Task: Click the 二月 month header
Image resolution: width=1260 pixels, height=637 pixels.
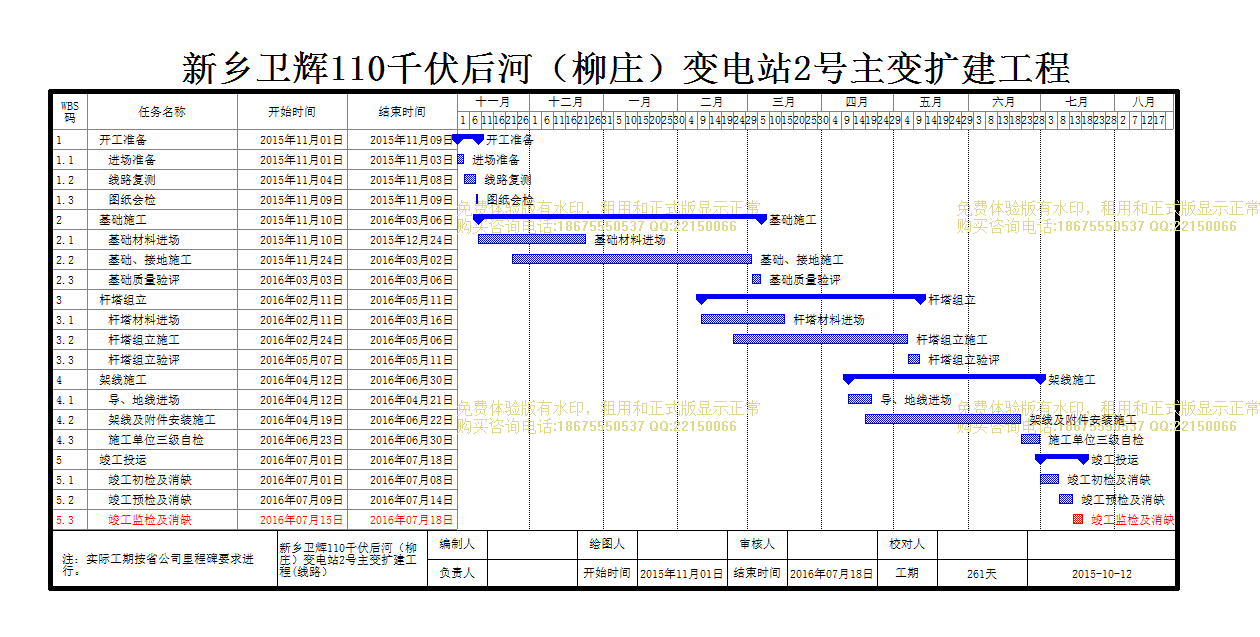Action: [712, 102]
